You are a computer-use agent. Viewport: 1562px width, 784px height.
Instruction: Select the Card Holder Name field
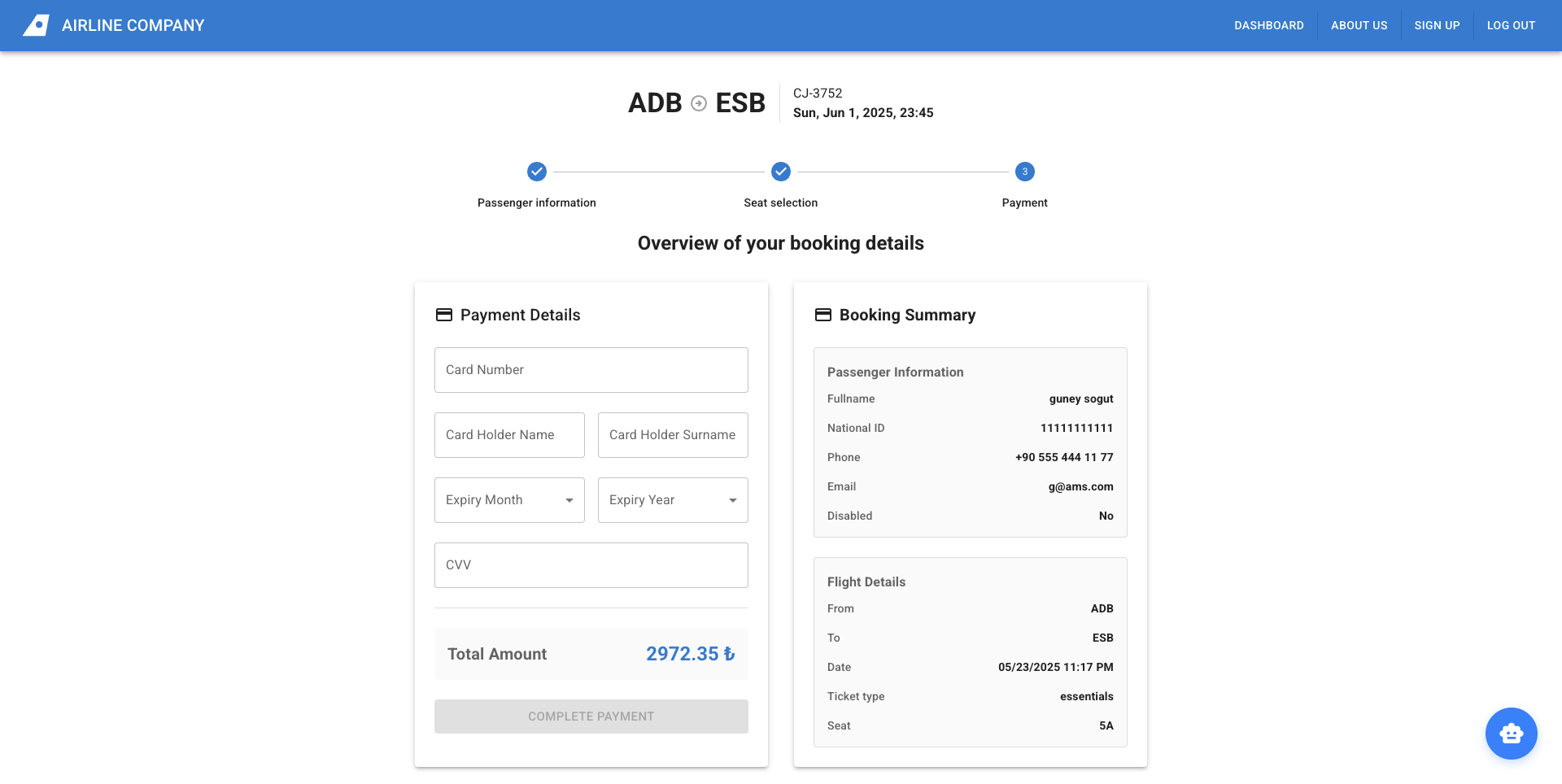[509, 434]
